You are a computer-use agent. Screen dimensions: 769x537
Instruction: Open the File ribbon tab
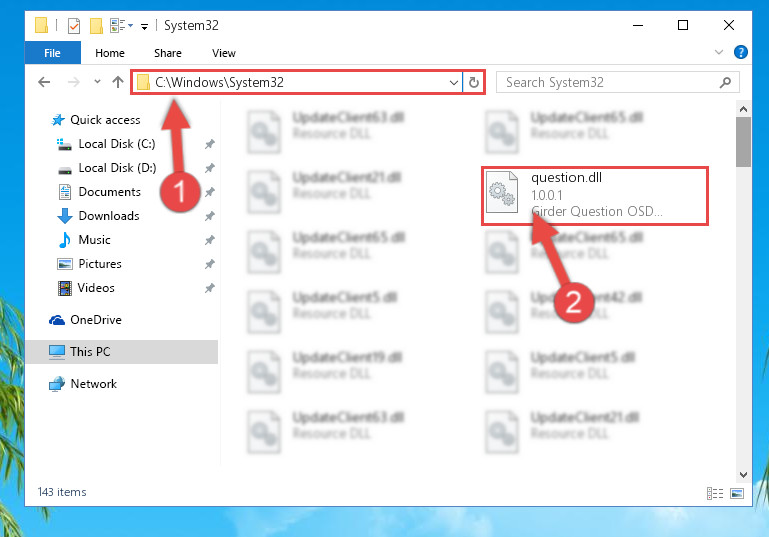[52, 52]
